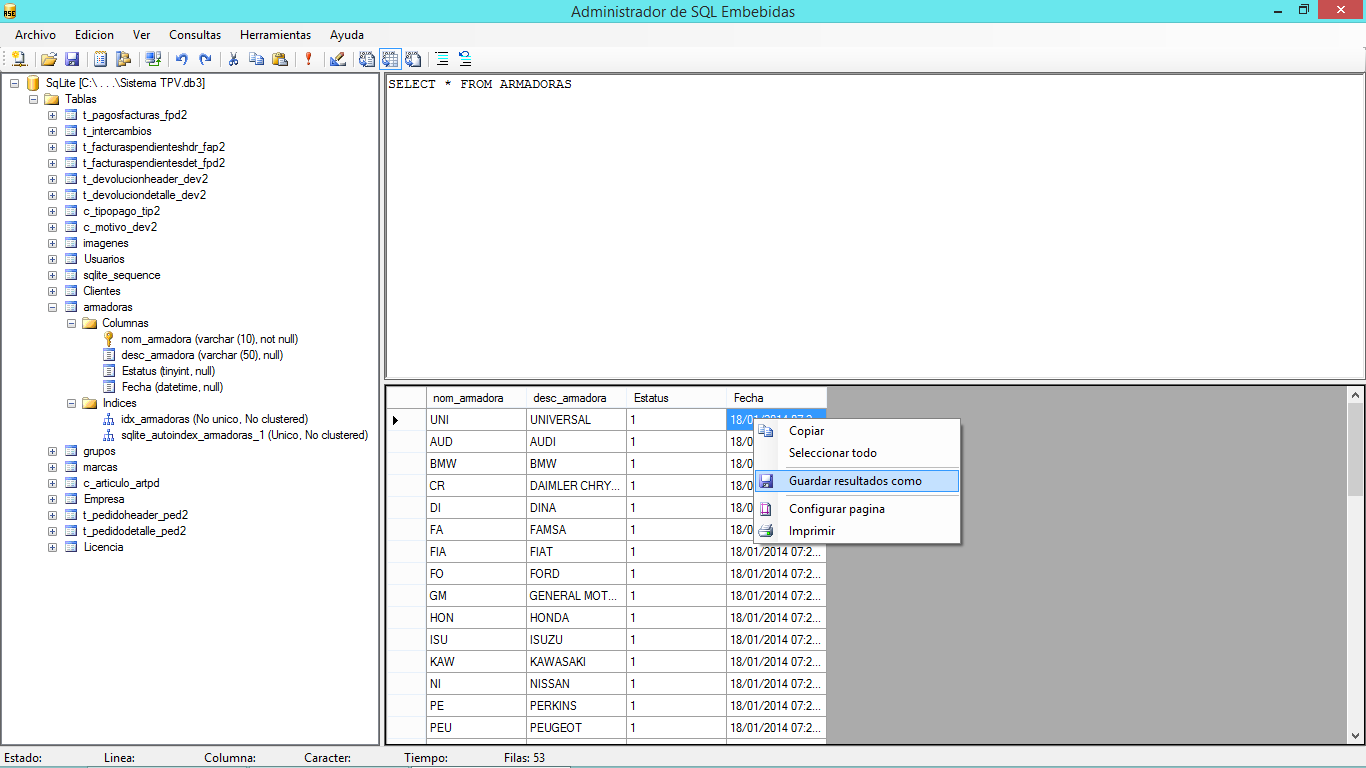Click the save floppy disk icon
The width and height of the screenshot is (1366, 768).
pyautogui.click(x=72, y=59)
